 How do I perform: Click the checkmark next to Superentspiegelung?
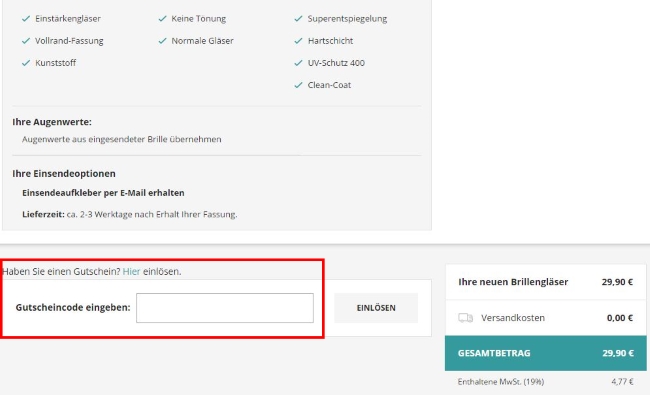[298, 19]
